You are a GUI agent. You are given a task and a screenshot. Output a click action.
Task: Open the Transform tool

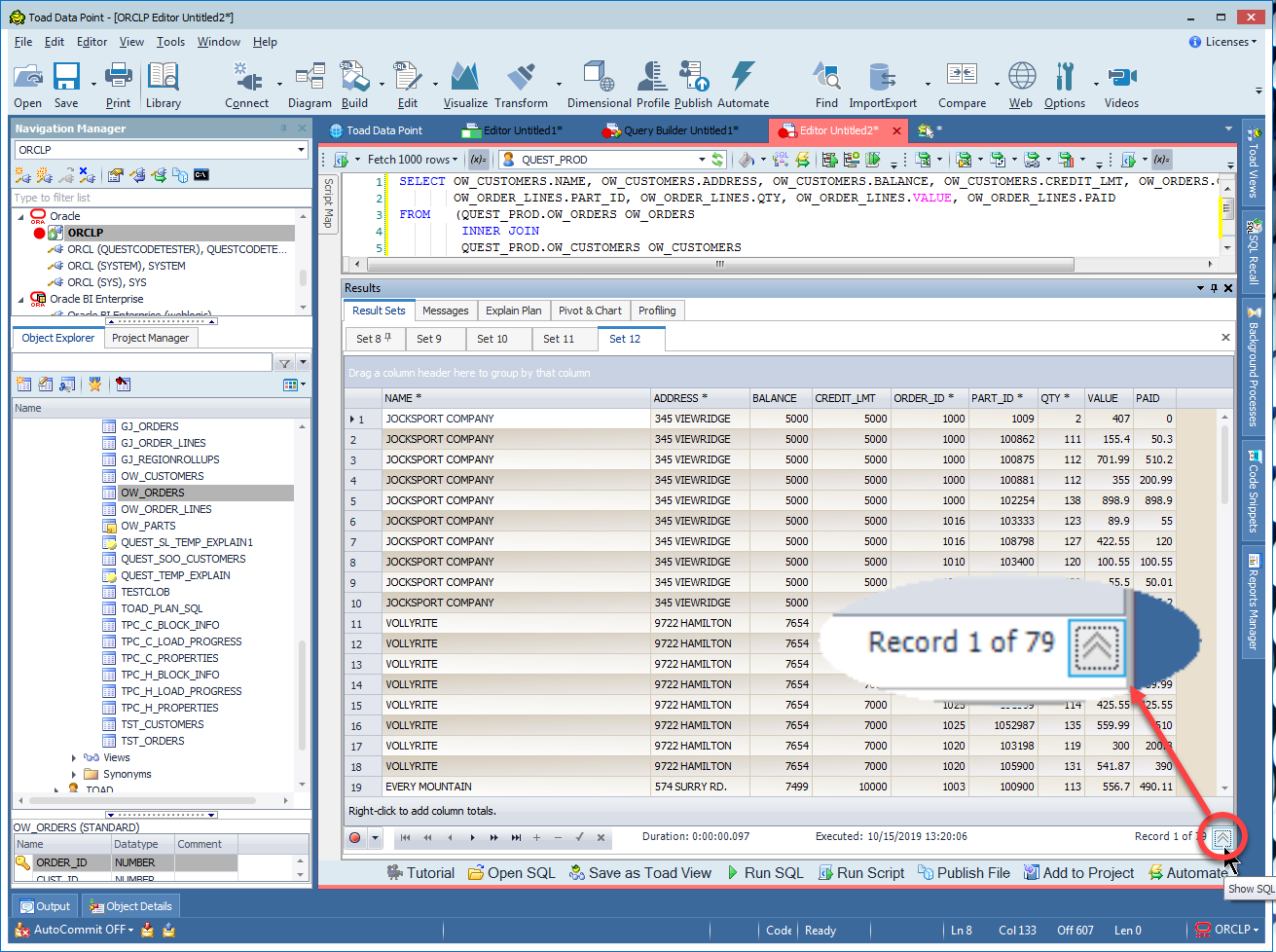(x=521, y=85)
